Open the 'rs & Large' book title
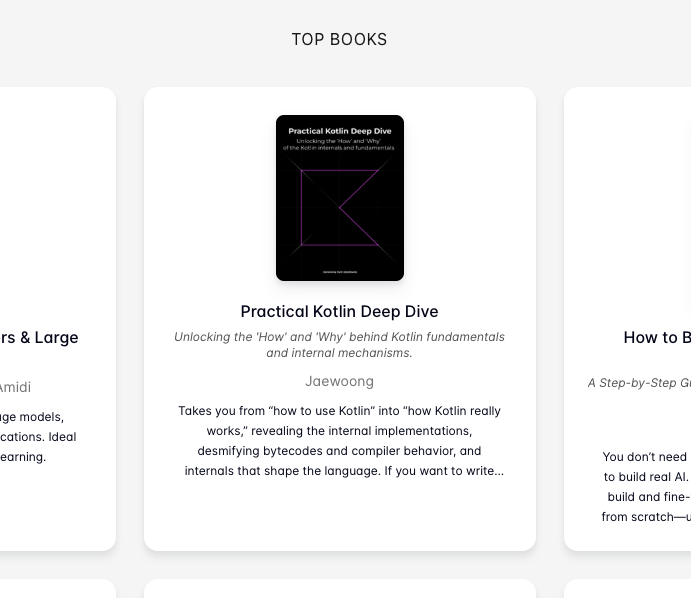 click(39, 338)
